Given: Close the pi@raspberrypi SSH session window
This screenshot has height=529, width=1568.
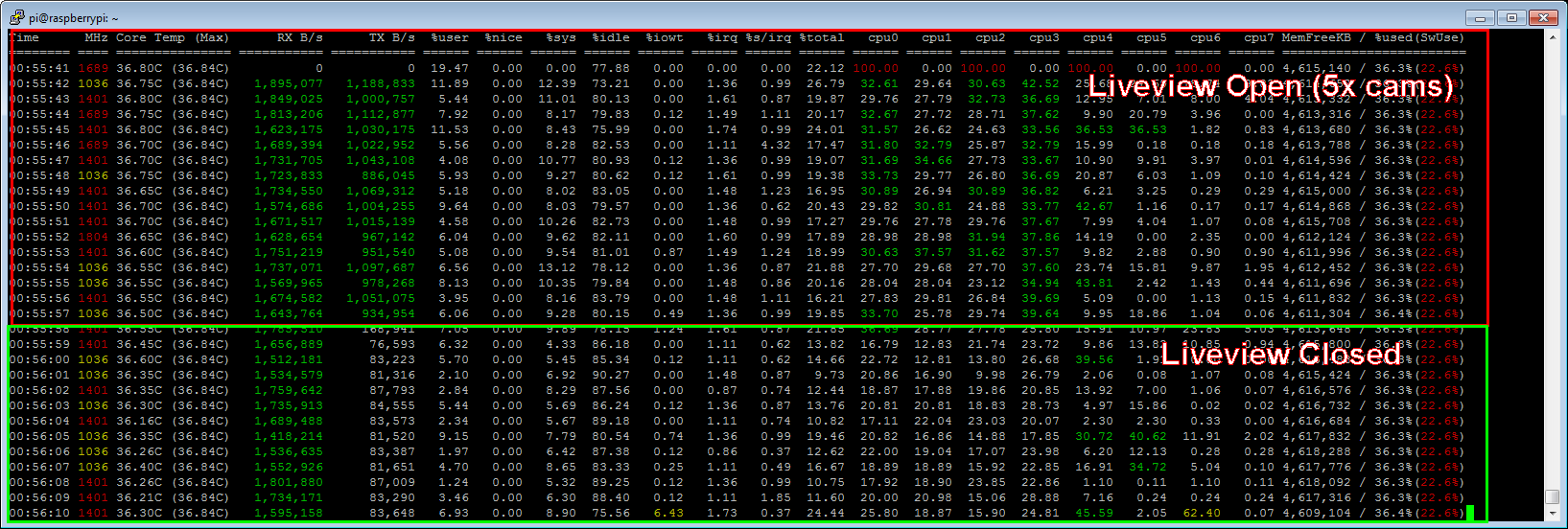Looking at the screenshot, I should (x=1543, y=17).
